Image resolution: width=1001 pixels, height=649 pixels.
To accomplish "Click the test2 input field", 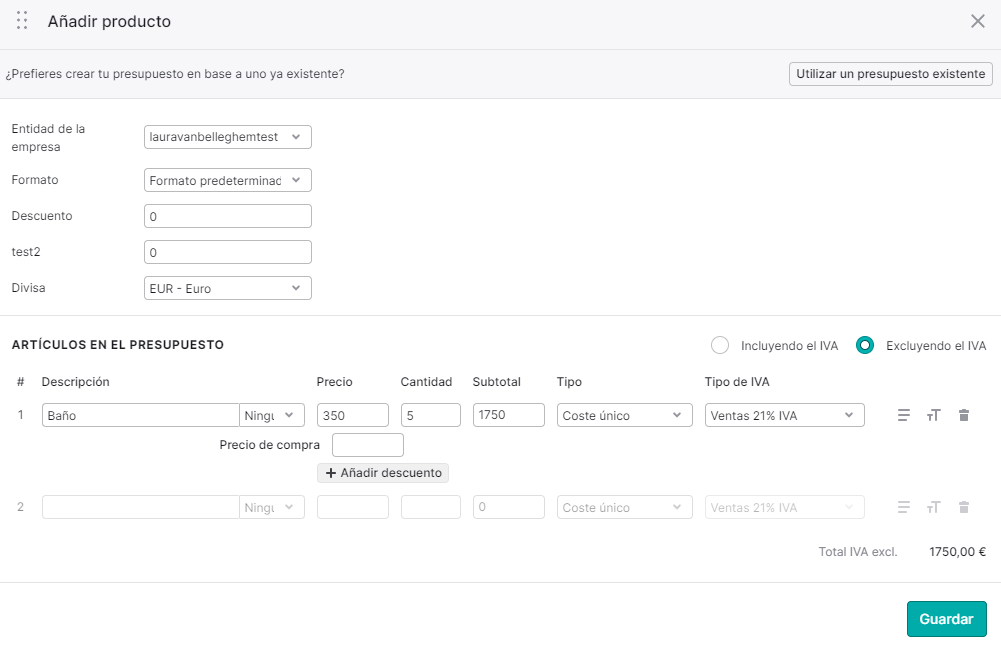I will point(228,252).
